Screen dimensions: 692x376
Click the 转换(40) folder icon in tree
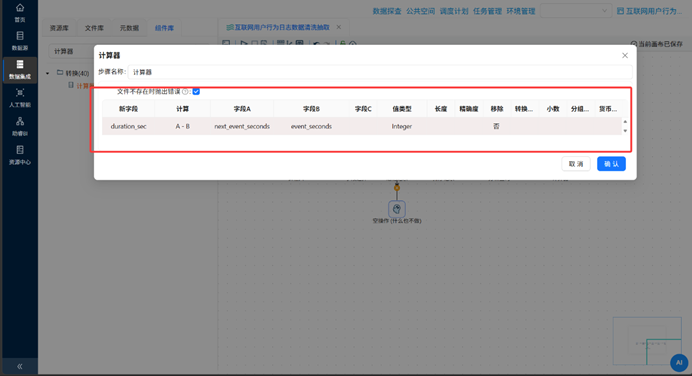(x=60, y=72)
